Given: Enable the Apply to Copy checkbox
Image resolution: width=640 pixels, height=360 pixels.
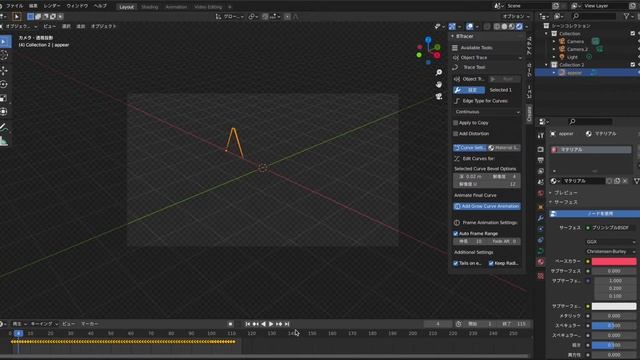Looking at the screenshot, I should pos(456,123).
